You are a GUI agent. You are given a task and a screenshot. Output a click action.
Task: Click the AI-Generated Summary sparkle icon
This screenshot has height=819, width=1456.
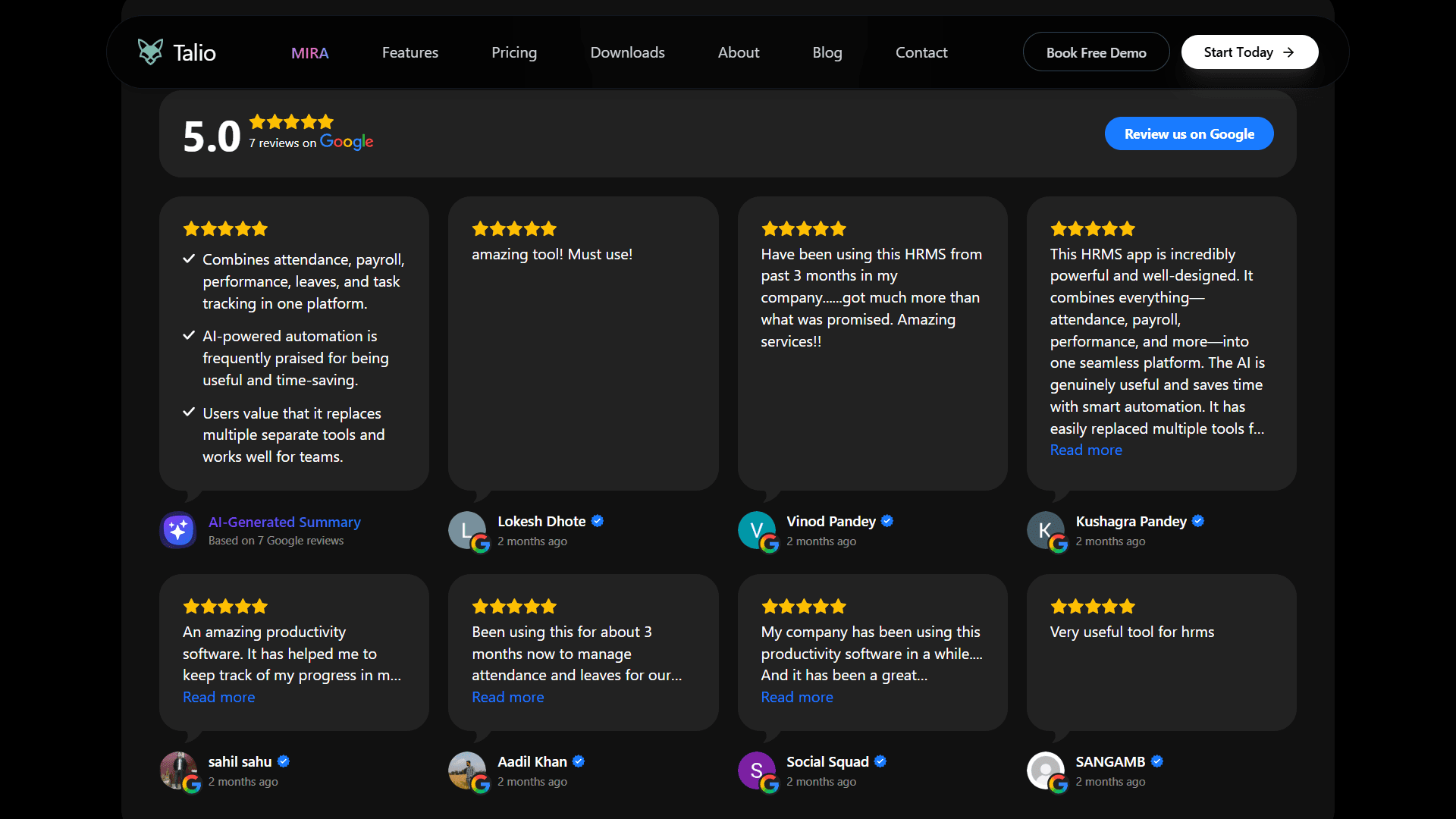(178, 530)
